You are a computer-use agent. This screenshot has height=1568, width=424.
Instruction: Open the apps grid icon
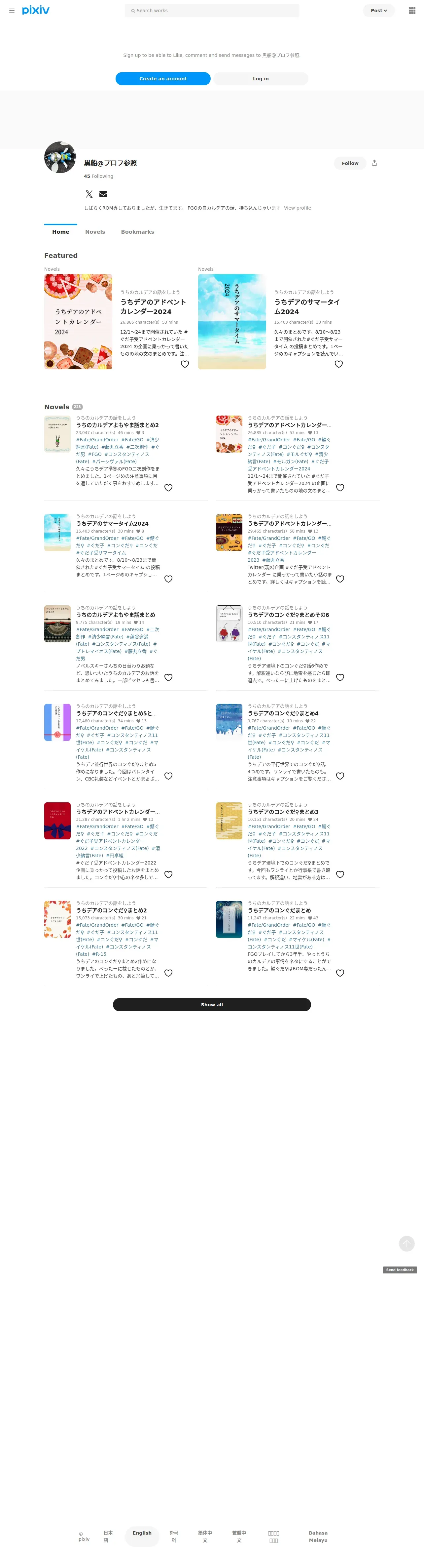pos(412,10)
